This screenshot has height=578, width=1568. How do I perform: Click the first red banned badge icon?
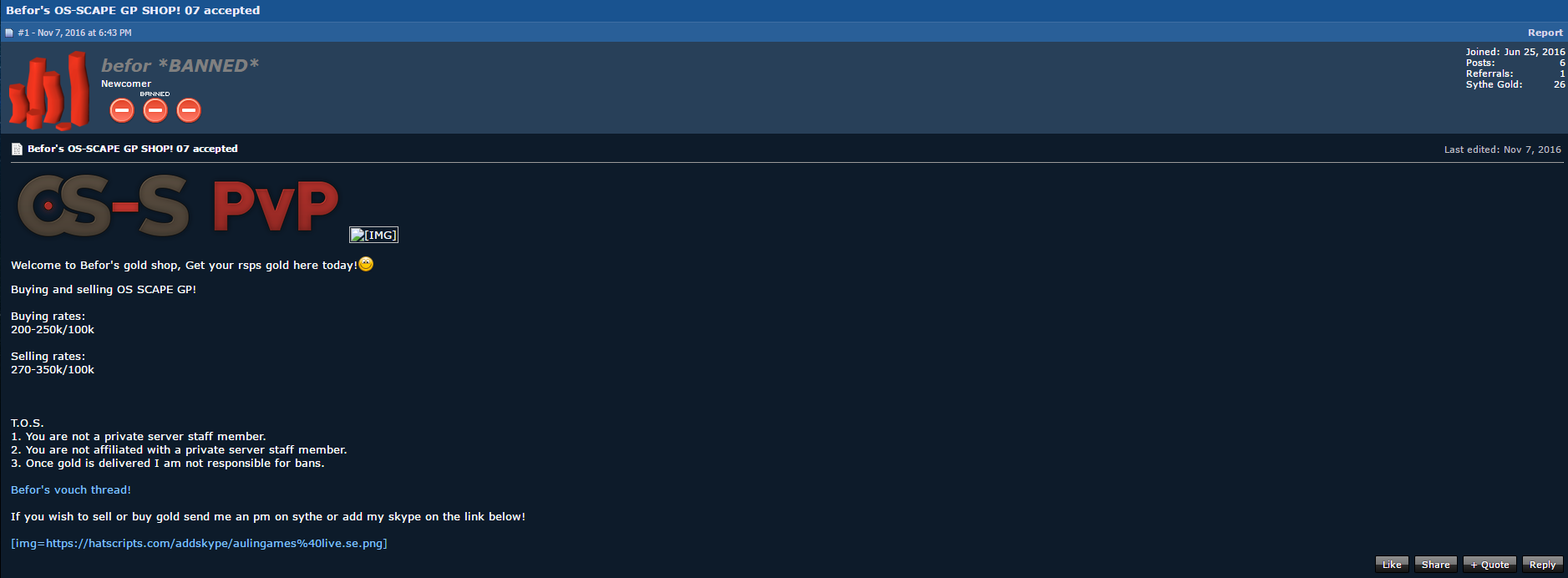(122, 109)
